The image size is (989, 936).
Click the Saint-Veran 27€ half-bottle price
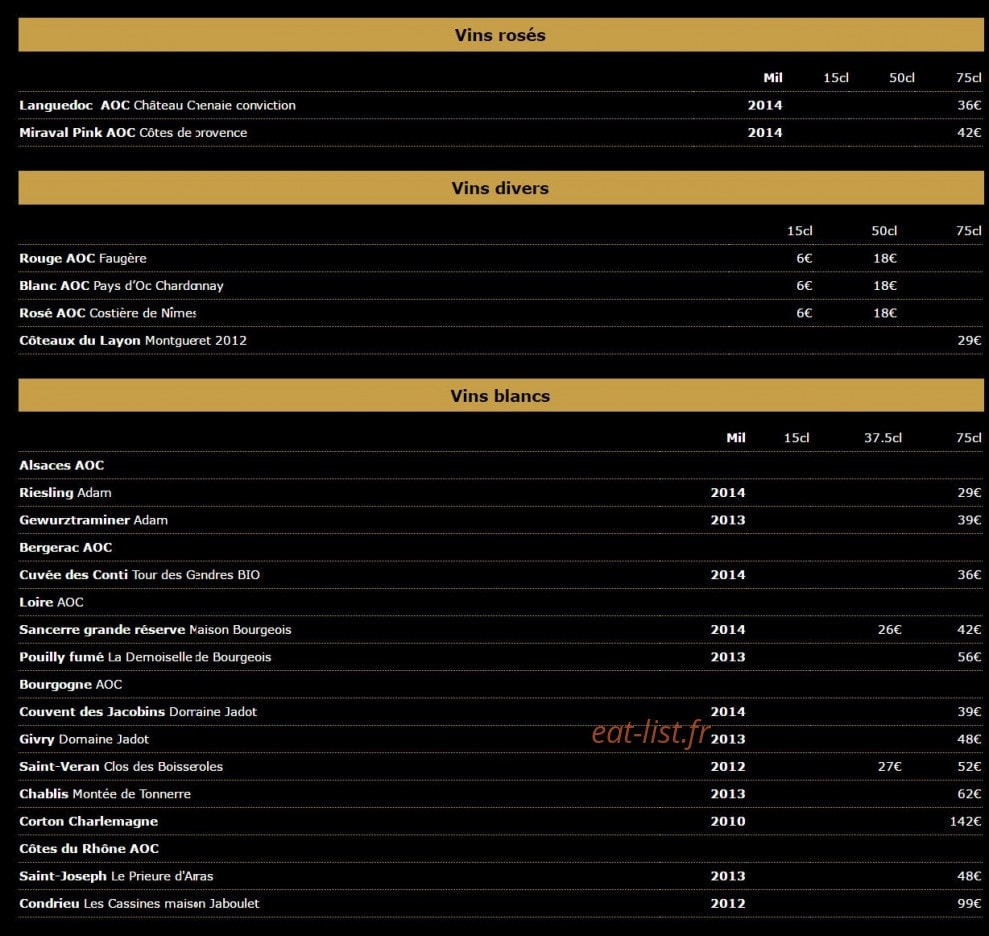pos(889,766)
